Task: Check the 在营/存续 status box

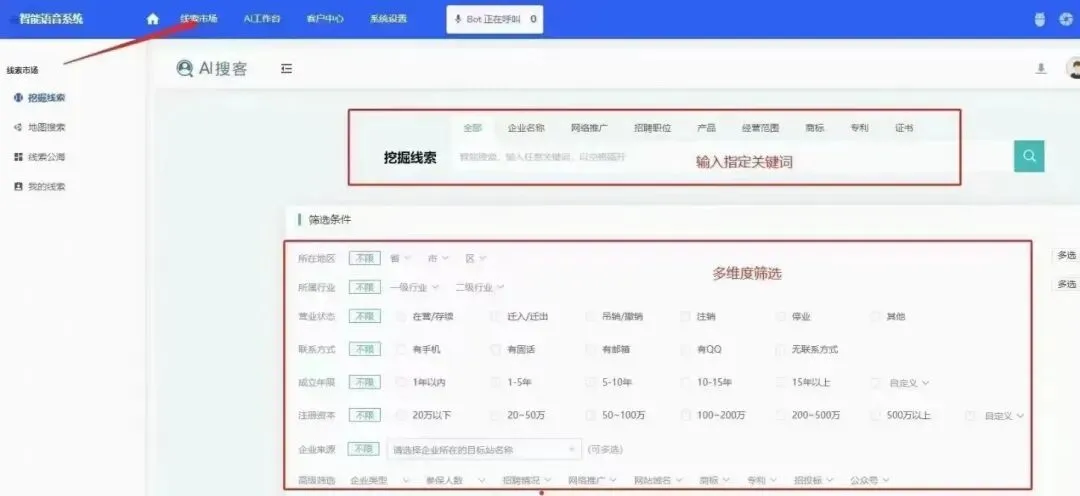Action: pyautogui.click(x=401, y=317)
